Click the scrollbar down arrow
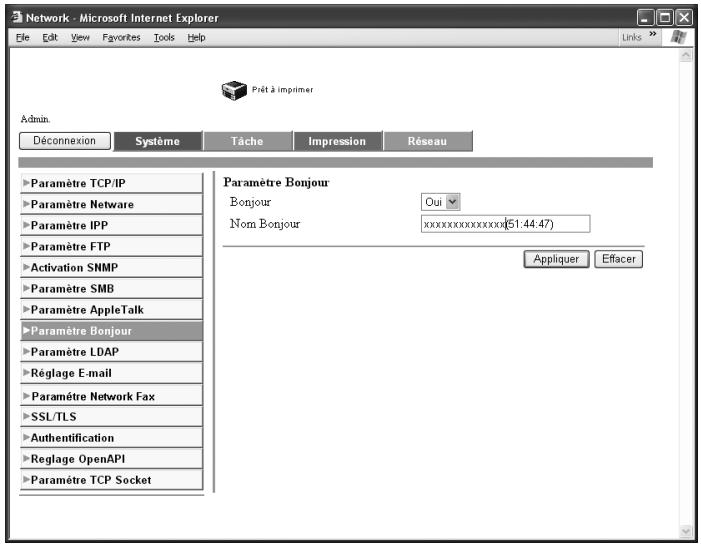 point(686,531)
